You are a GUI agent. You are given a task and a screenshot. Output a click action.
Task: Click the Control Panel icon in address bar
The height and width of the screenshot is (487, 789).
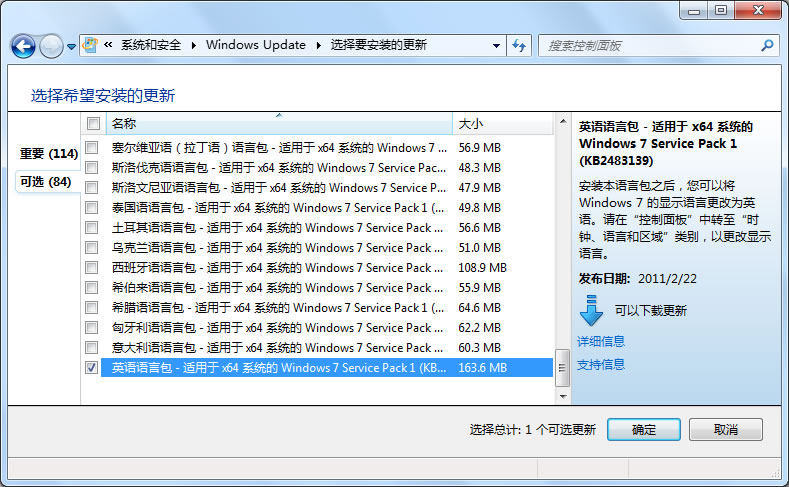click(x=90, y=45)
